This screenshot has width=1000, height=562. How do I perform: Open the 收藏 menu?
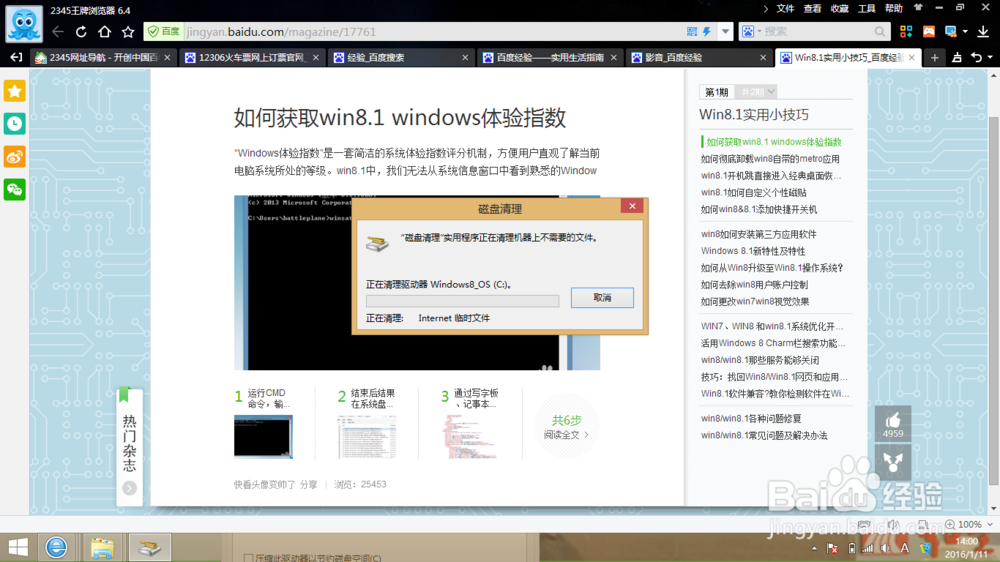pos(839,8)
